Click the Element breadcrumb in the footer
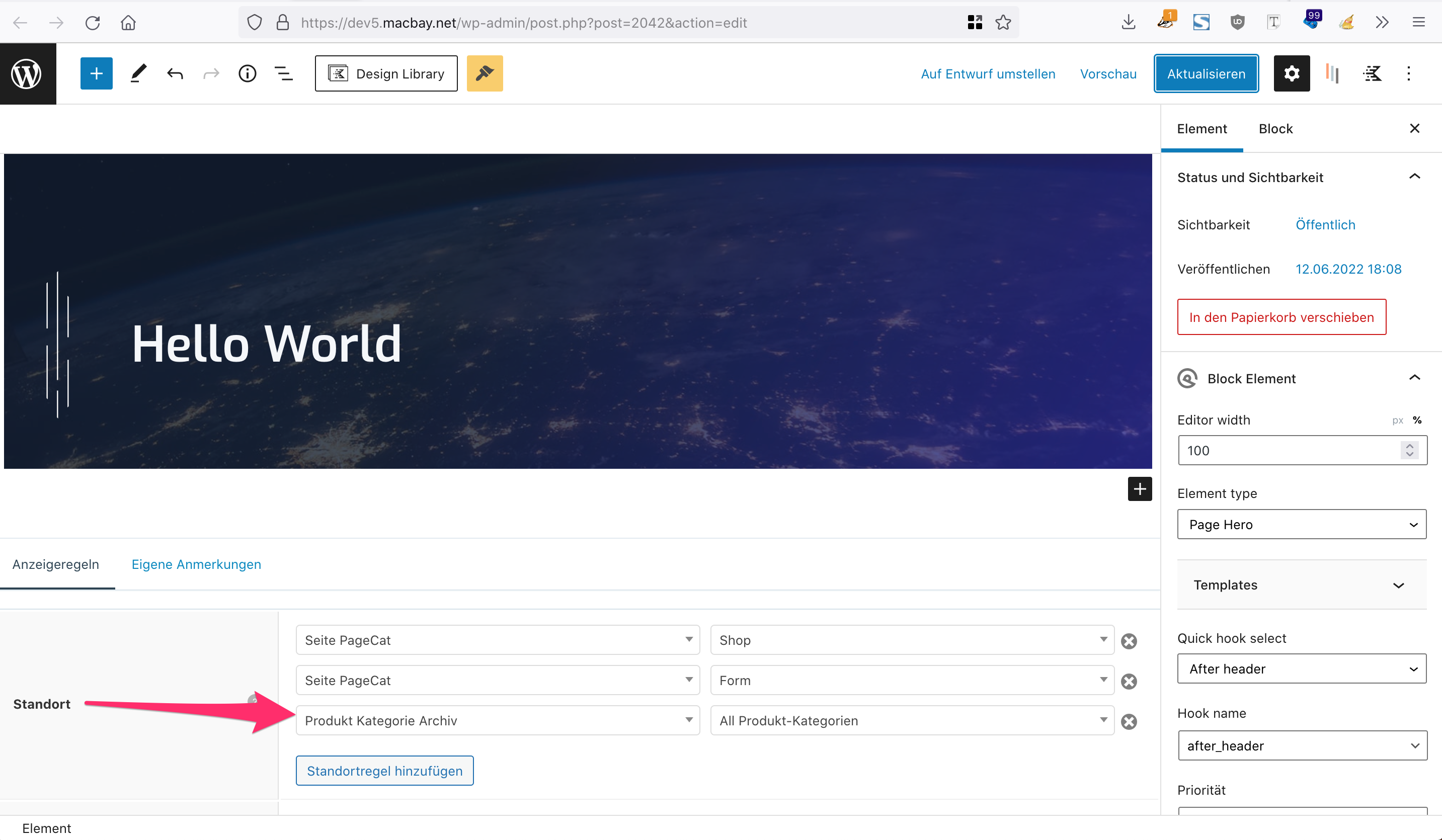Image resolution: width=1442 pixels, height=840 pixels. click(46, 828)
